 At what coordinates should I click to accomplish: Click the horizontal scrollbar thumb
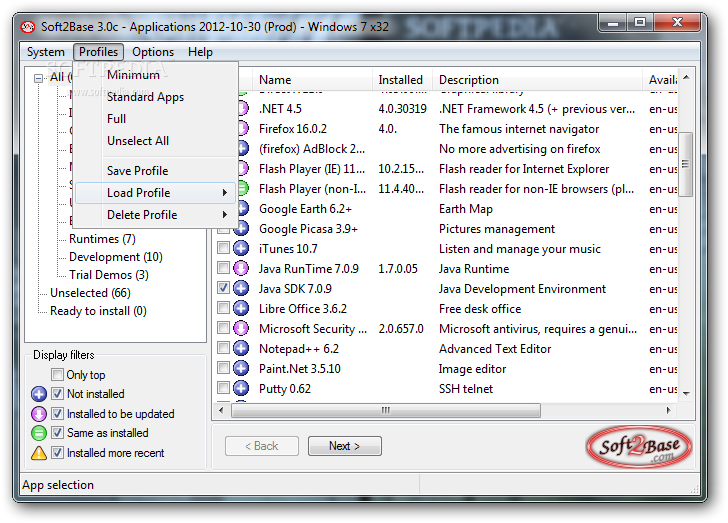[386, 411]
